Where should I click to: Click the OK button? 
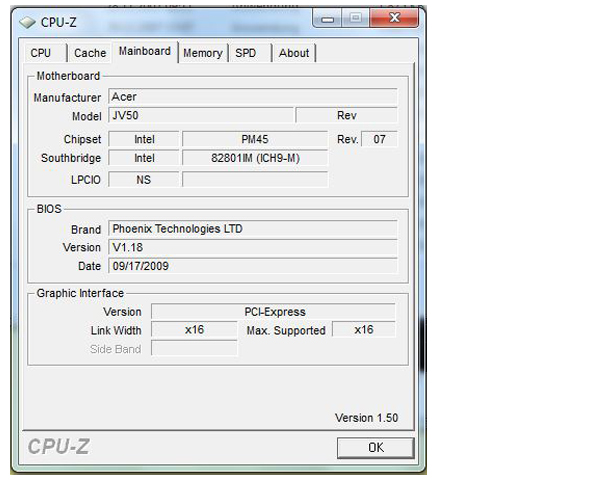pos(375,447)
